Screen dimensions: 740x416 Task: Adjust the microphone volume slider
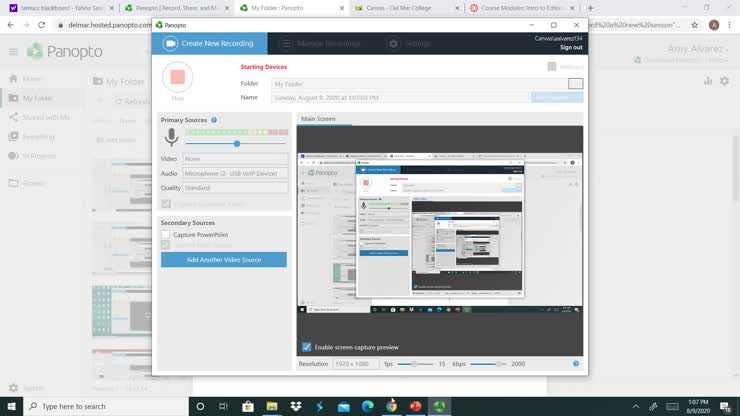point(236,144)
